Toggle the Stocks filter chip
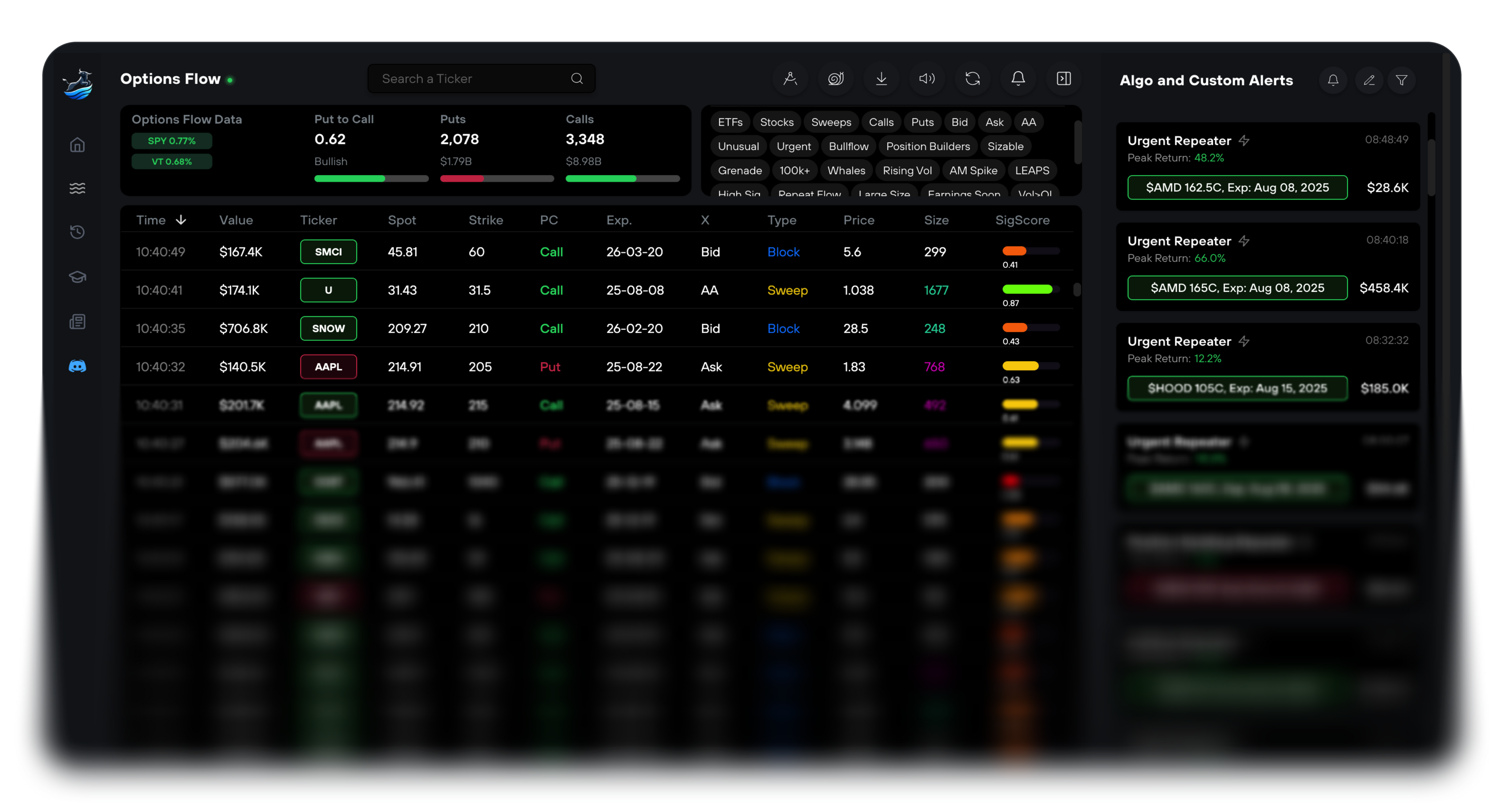Image resolution: width=1503 pixels, height=812 pixels. (x=777, y=122)
